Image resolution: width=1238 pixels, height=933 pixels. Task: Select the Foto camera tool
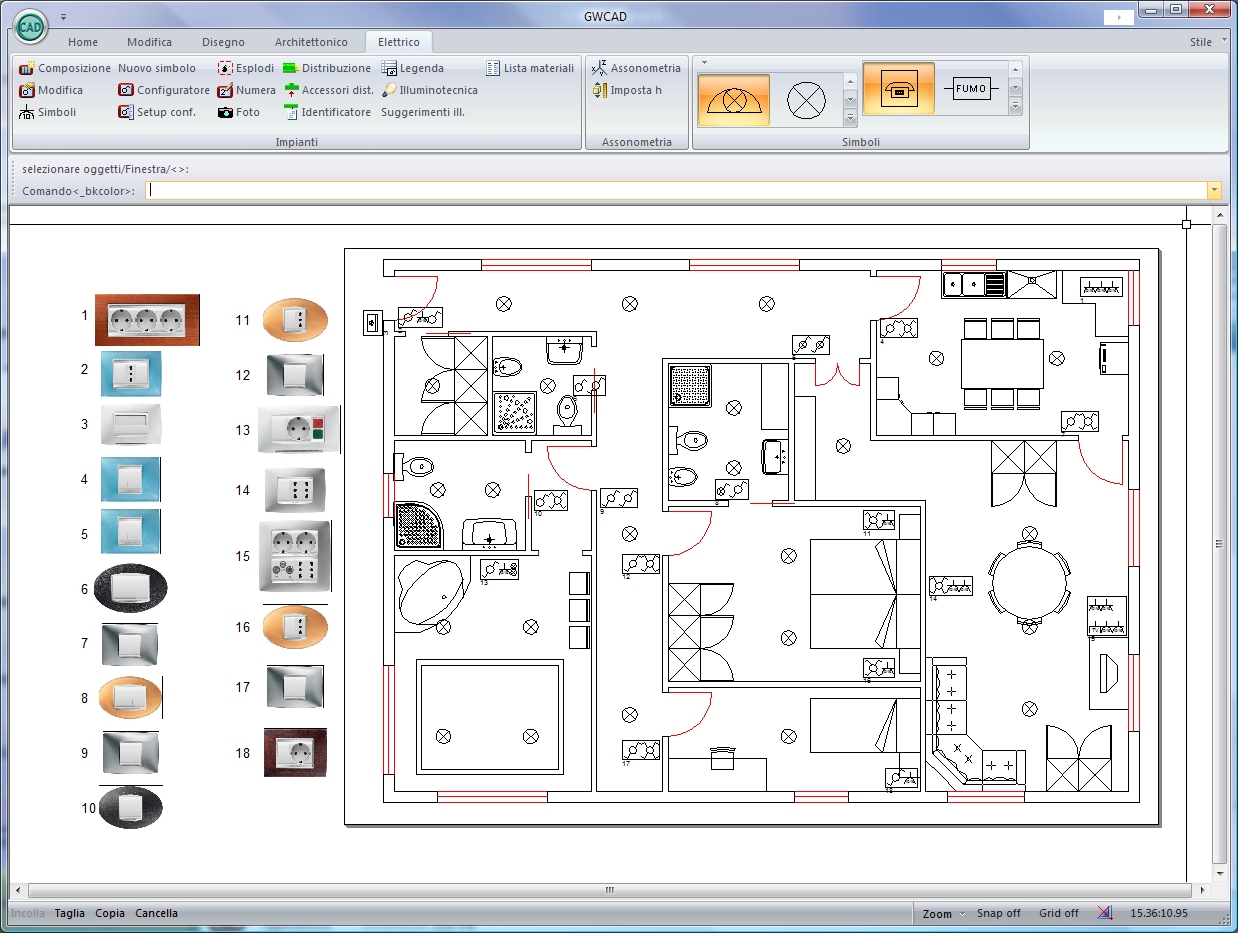coord(225,113)
